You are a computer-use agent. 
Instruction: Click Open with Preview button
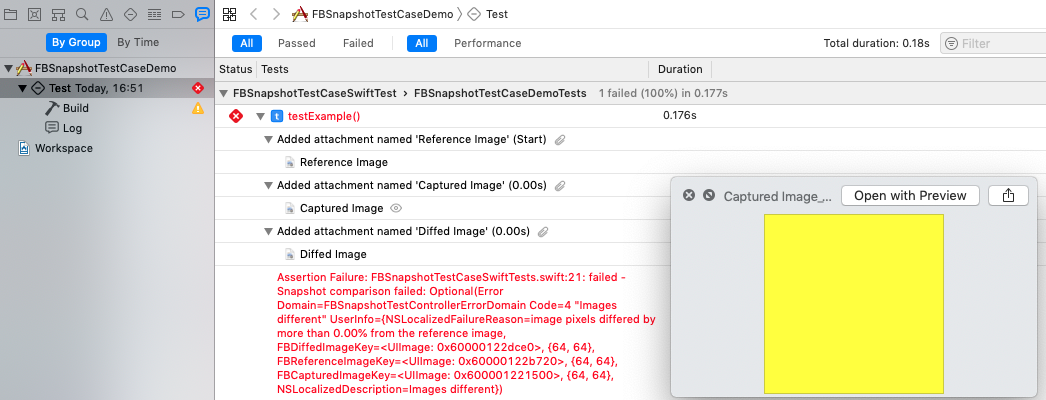tap(910, 195)
